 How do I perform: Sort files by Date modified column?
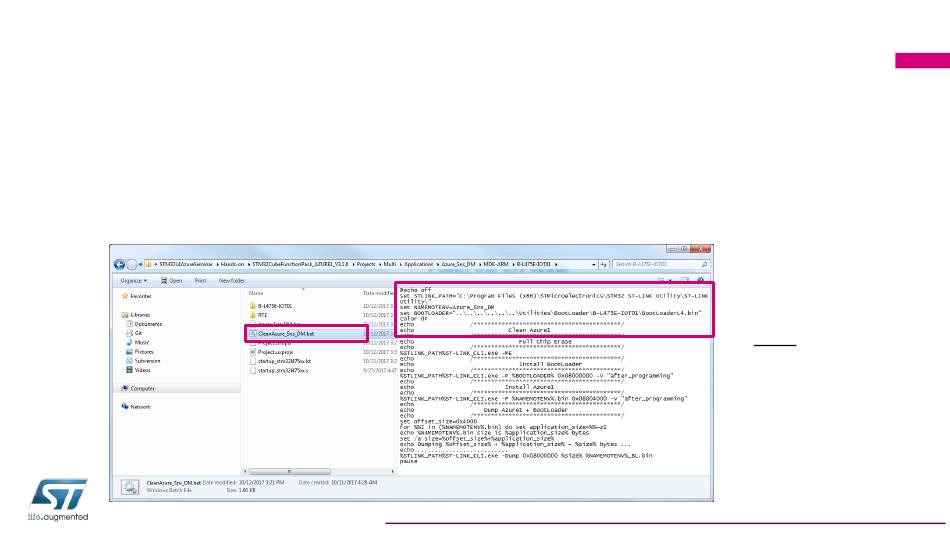[379, 293]
